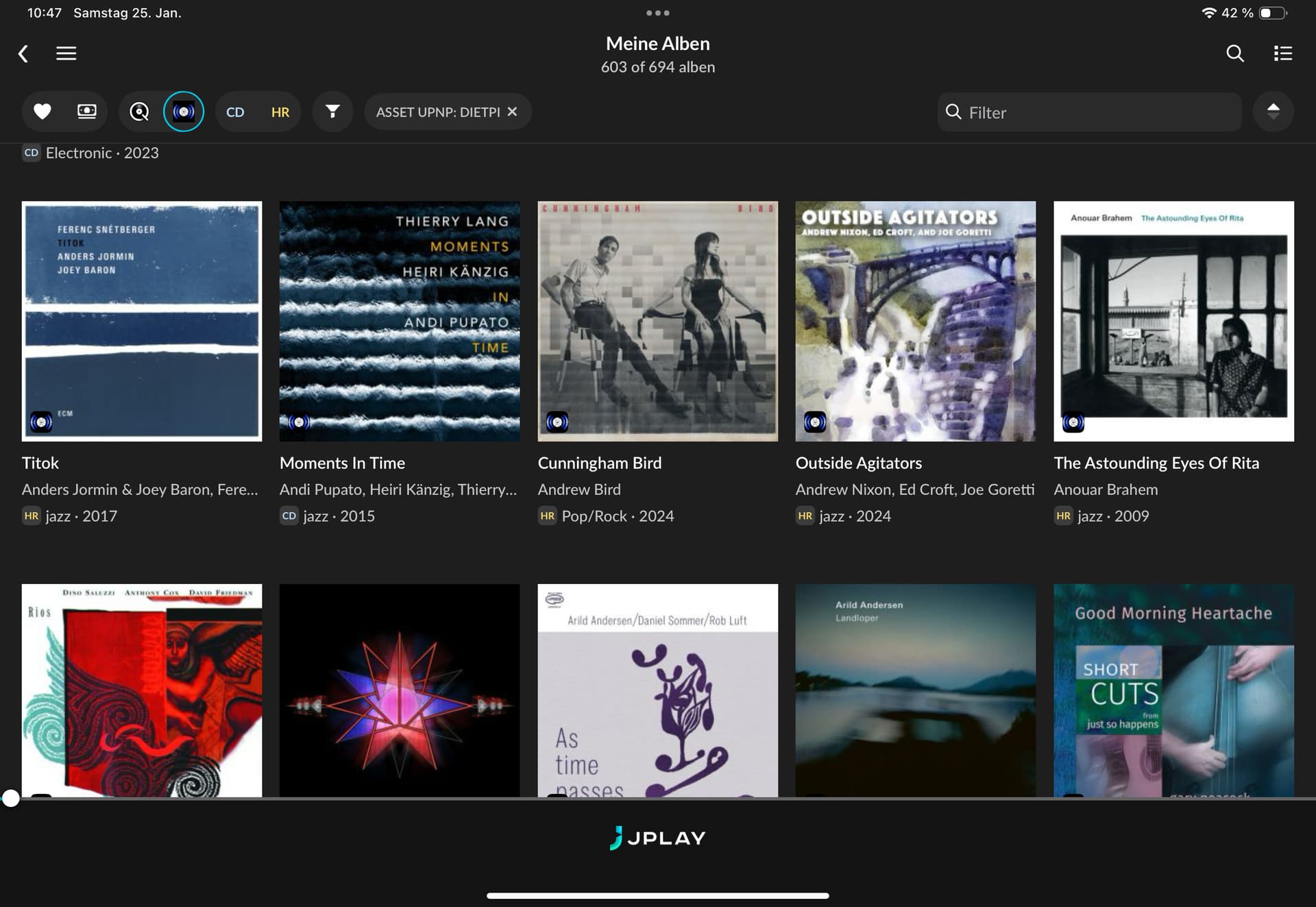Click the Filter text field
Screen dimensions: 1316x907
pos(1090,112)
